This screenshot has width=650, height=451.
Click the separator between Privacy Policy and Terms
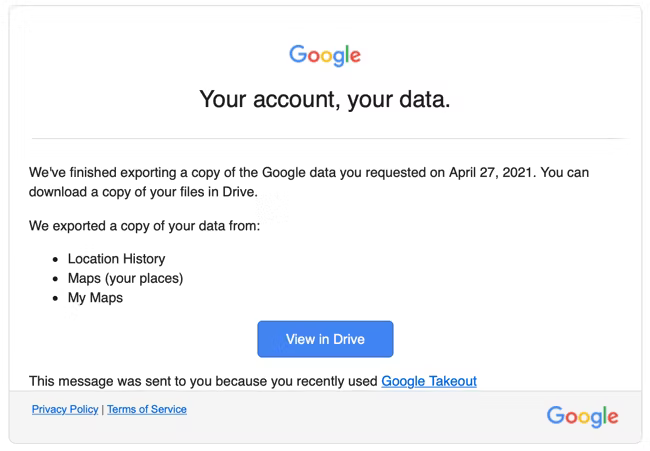tap(103, 409)
